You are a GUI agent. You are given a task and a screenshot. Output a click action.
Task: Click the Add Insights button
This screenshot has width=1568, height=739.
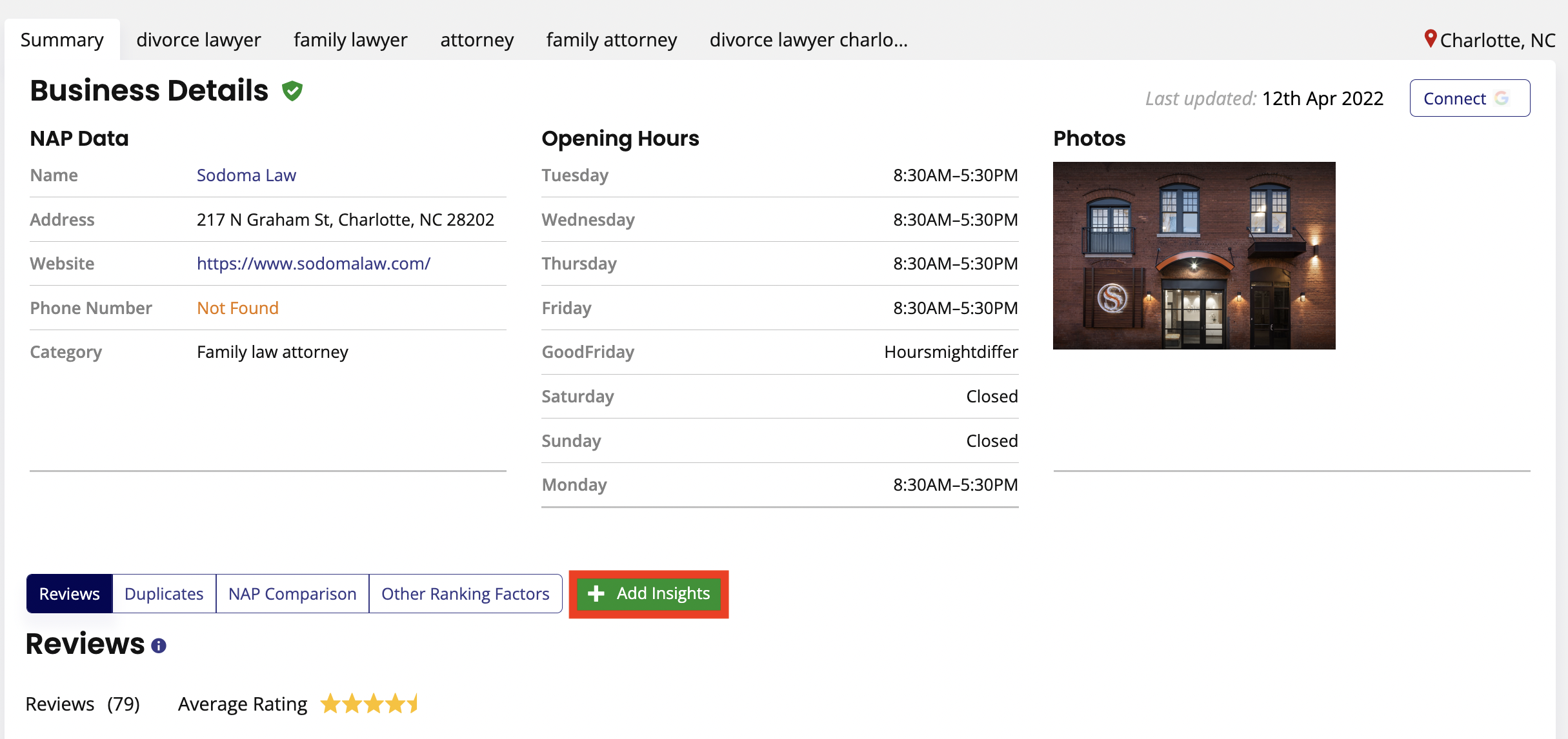649,593
